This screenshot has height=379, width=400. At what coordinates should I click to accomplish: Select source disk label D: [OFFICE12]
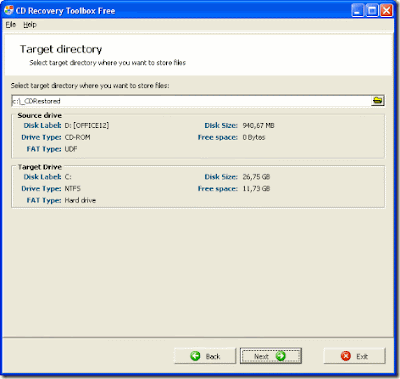pyautogui.click(x=87, y=125)
